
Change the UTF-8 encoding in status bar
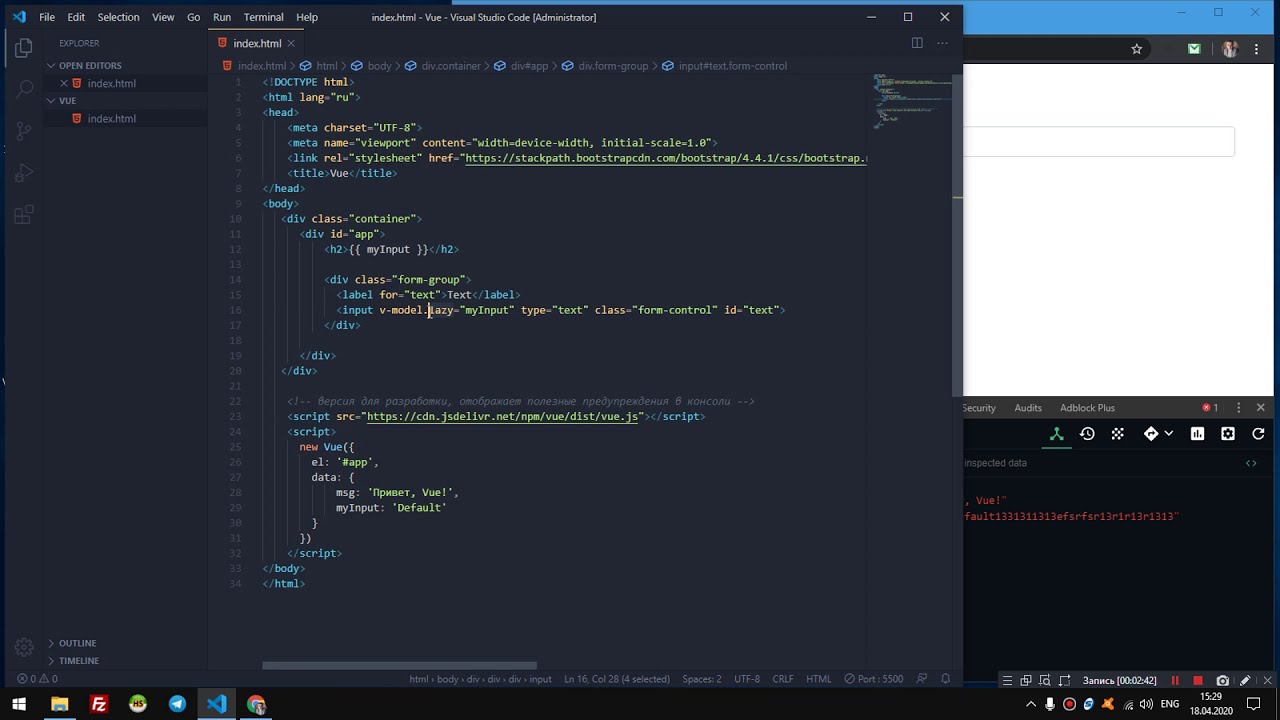(746, 679)
